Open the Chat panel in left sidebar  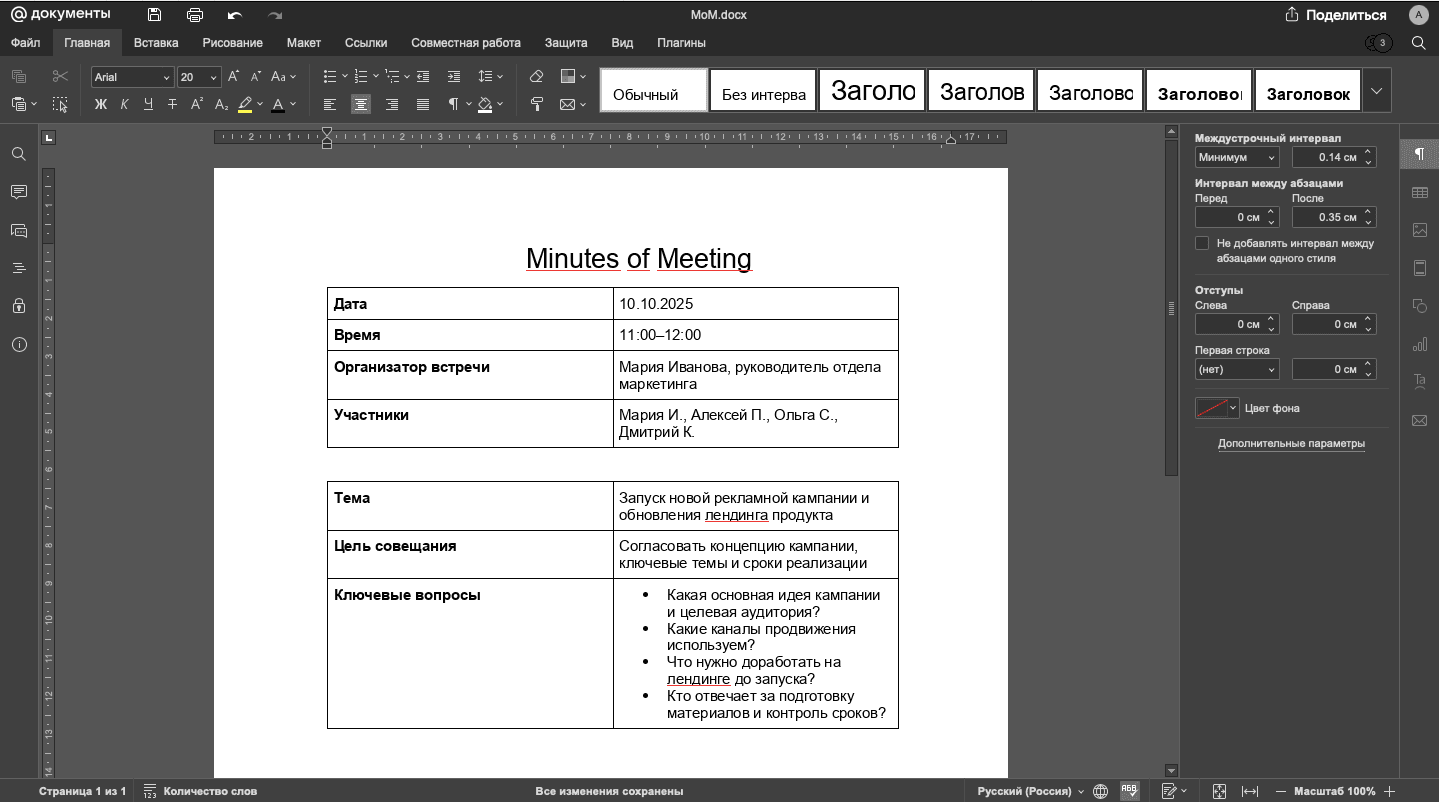(x=18, y=230)
